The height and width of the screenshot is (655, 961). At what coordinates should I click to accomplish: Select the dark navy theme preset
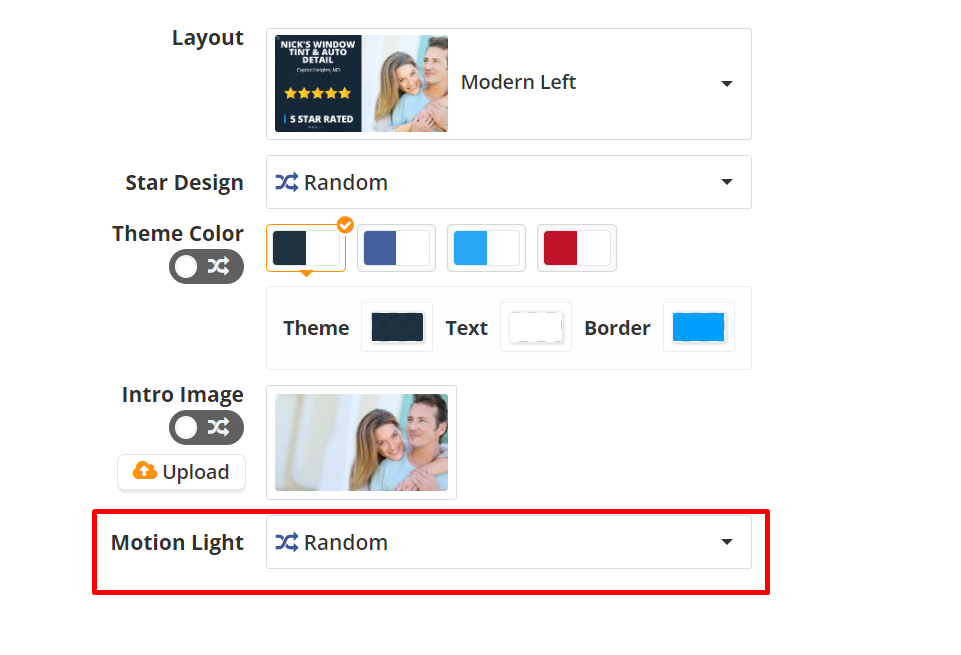pos(306,248)
